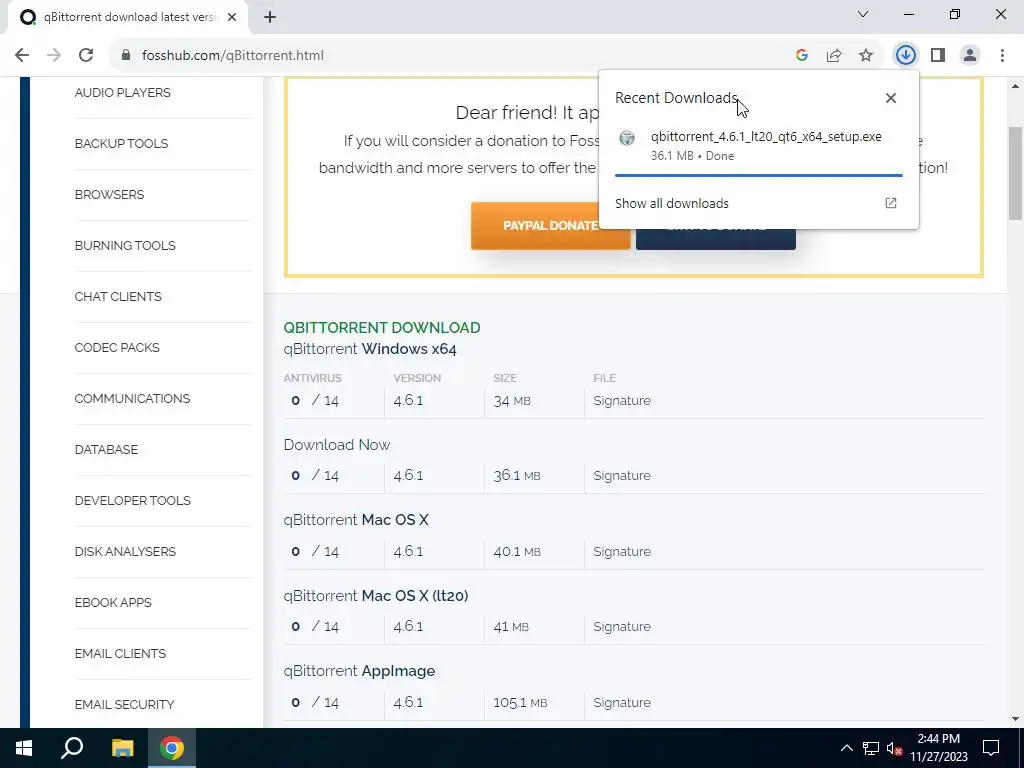
Task: Focus the address bar URL
Action: [232, 56]
